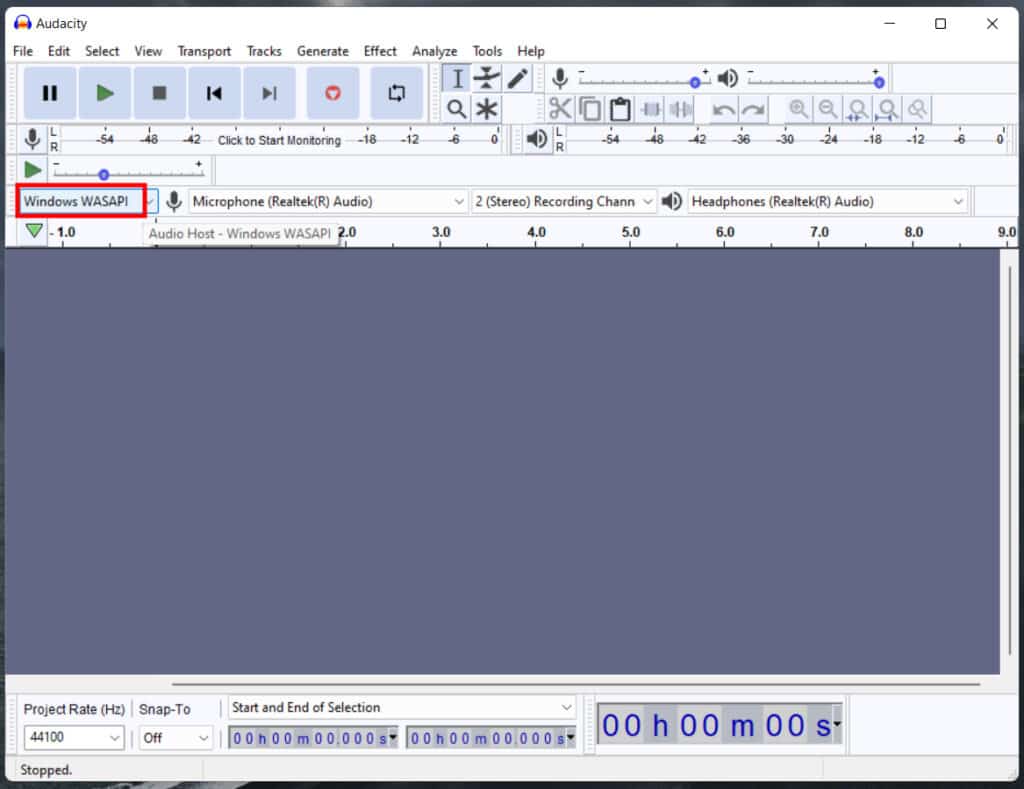This screenshot has height=789, width=1024.
Task: Open the Effect menu
Action: 380,51
